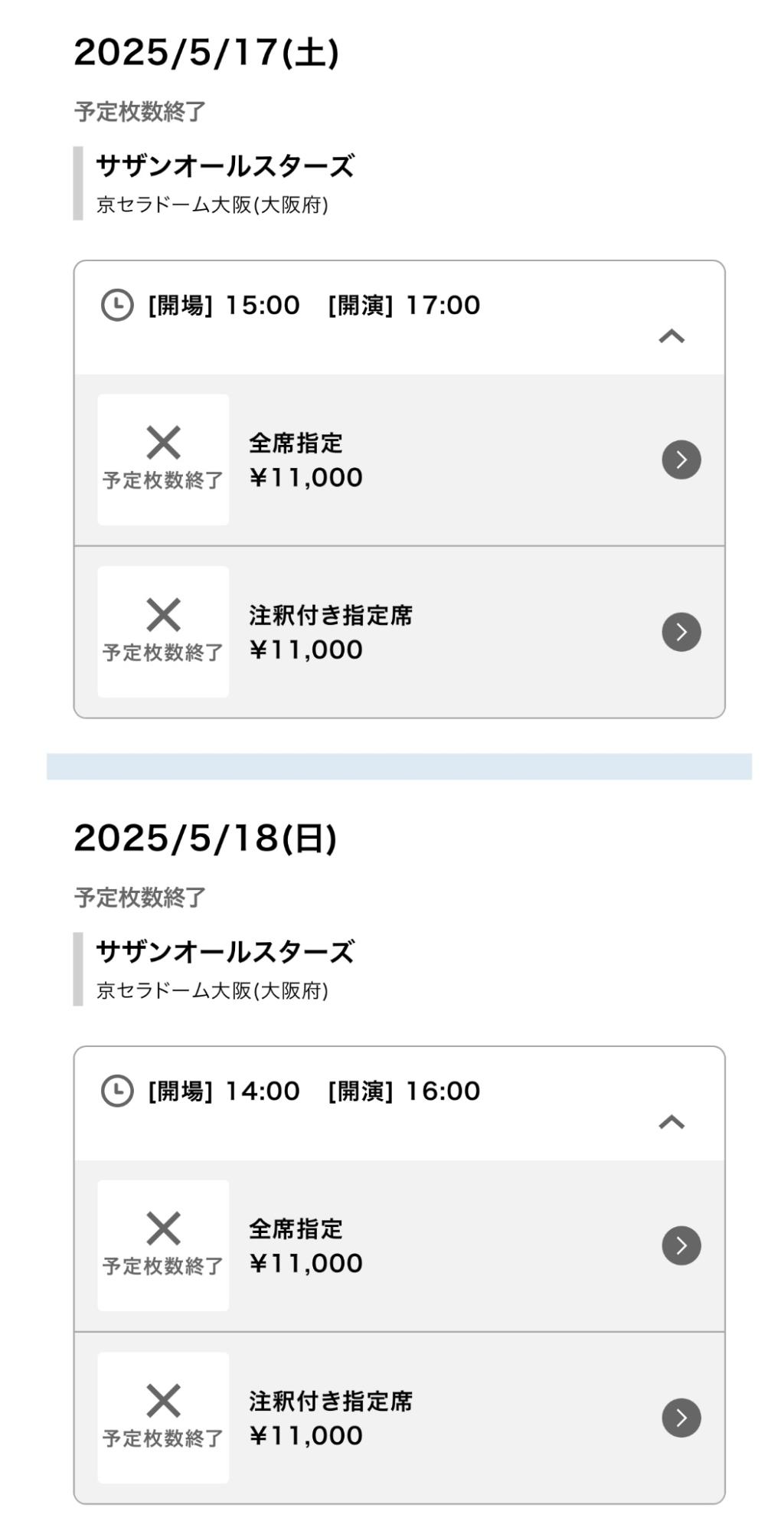Select 全席指定 ¥11,000 label for 5/17 show
The image size is (784, 1518).
pos(305,460)
